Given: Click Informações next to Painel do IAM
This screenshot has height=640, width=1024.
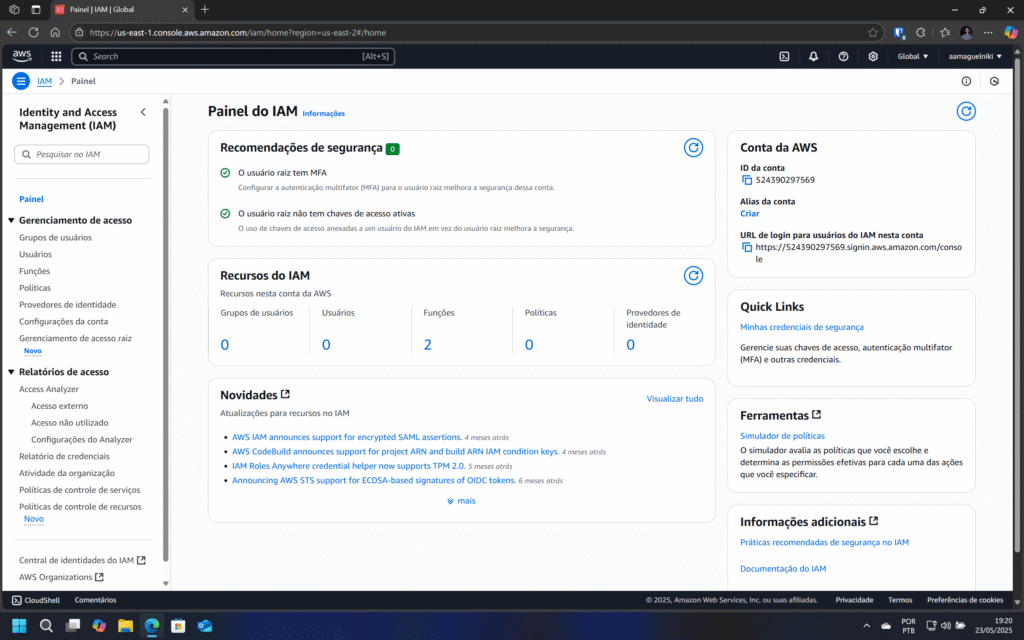Looking at the screenshot, I should pyautogui.click(x=323, y=114).
